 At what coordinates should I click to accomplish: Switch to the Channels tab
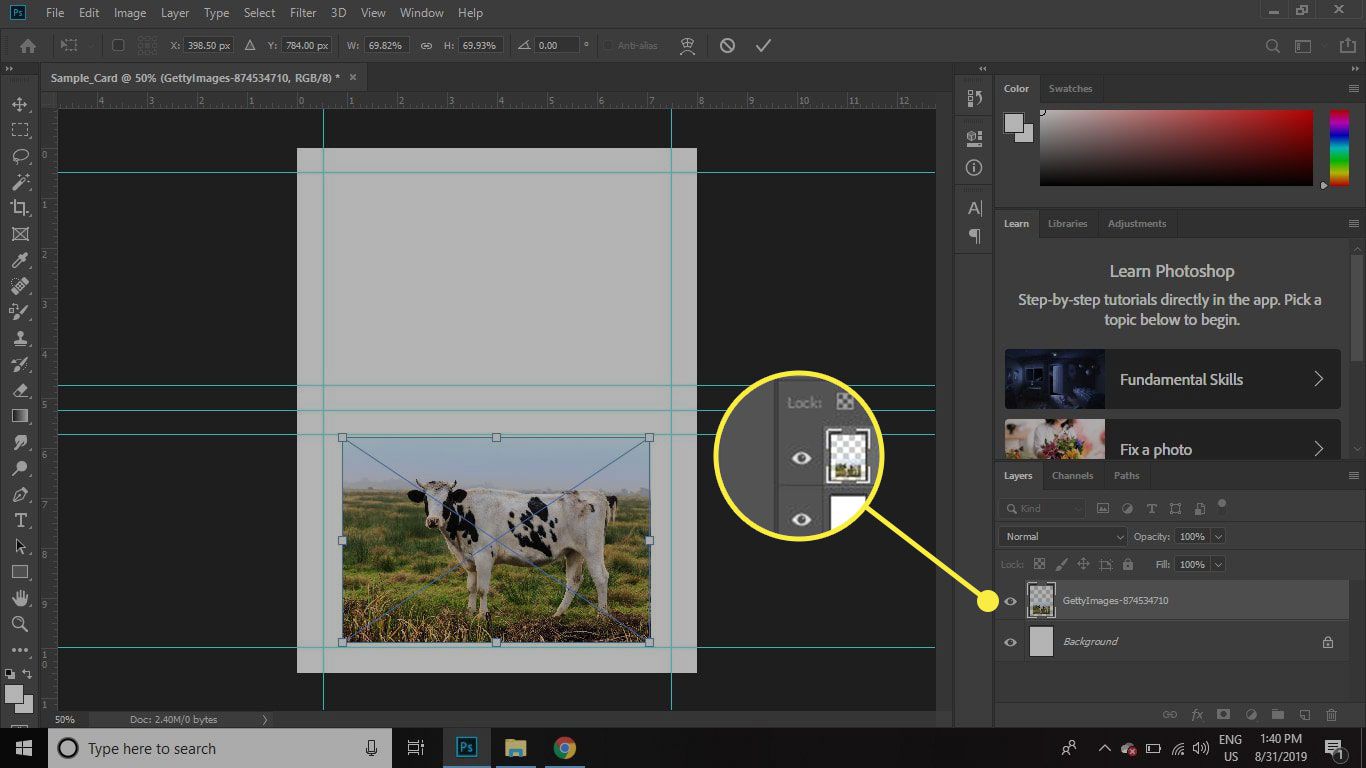tap(1072, 476)
